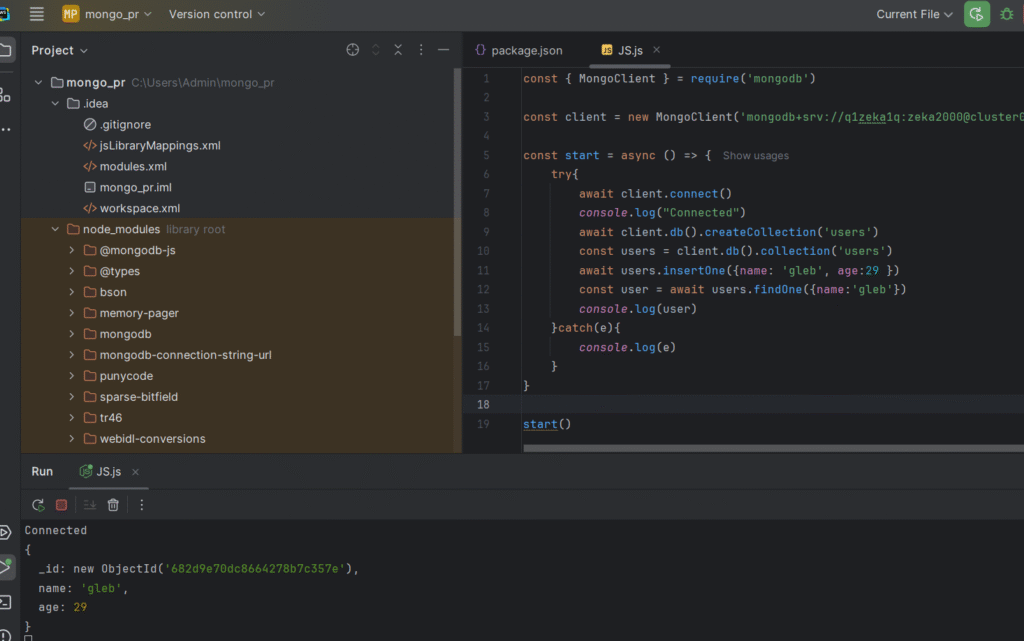The width and height of the screenshot is (1024, 641).
Task: Click the 'Connected' console output line
Action: click(x=56, y=530)
